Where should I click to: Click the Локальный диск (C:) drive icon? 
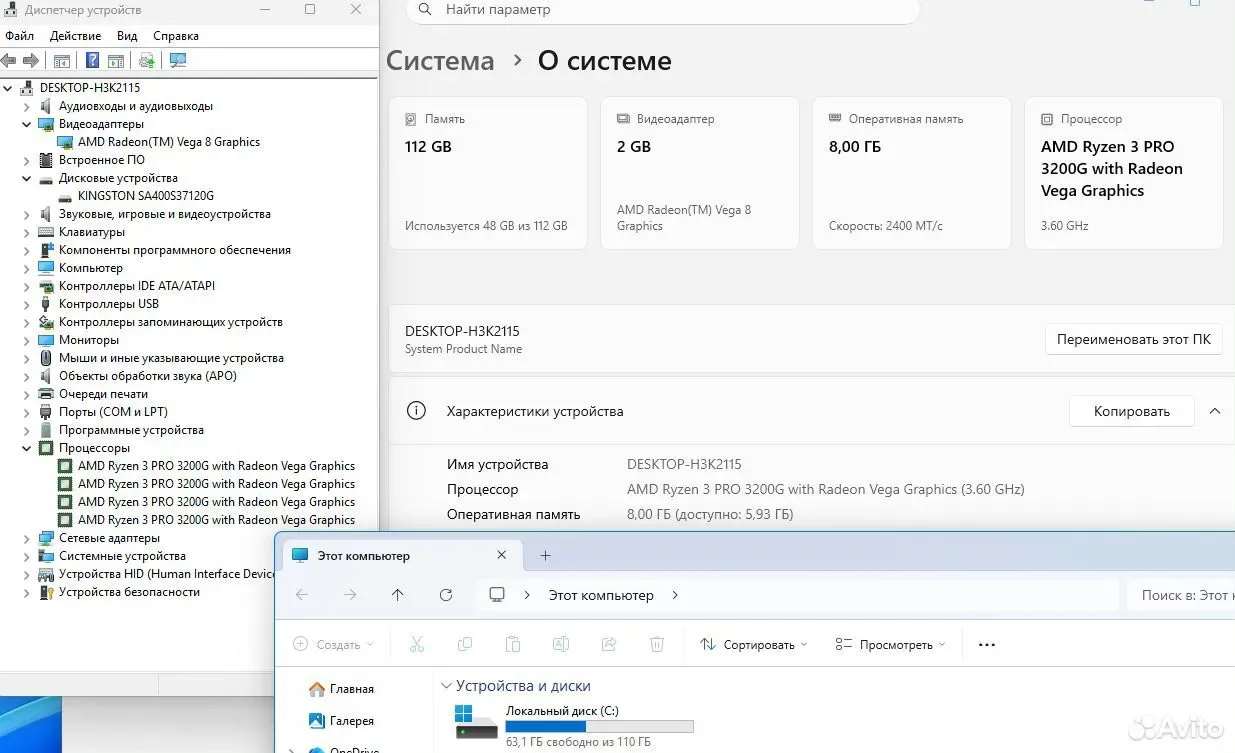tap(476, 722)
